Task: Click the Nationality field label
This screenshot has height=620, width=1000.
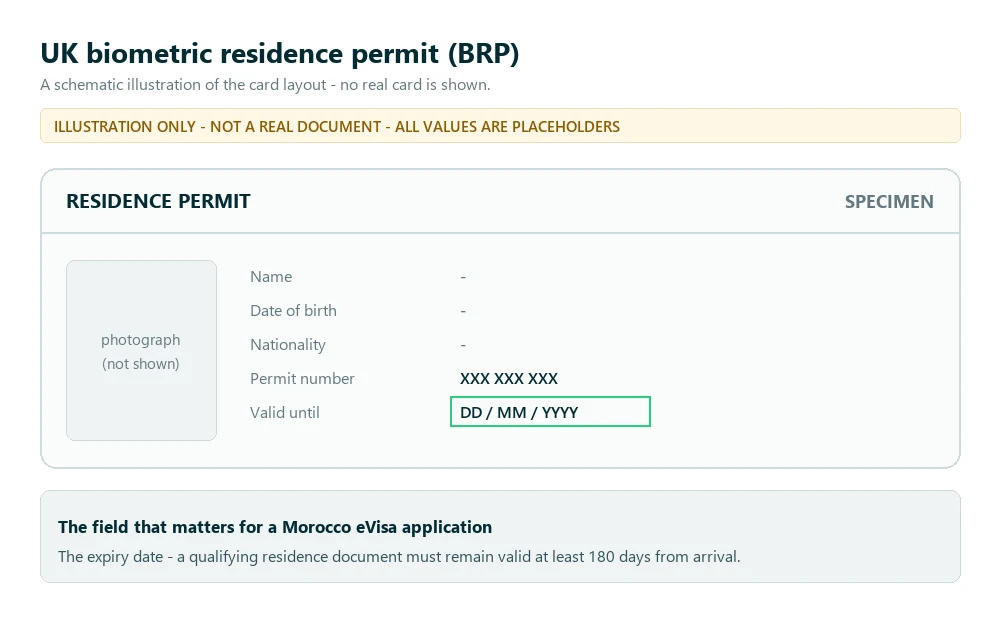Action: coord(288,345)
